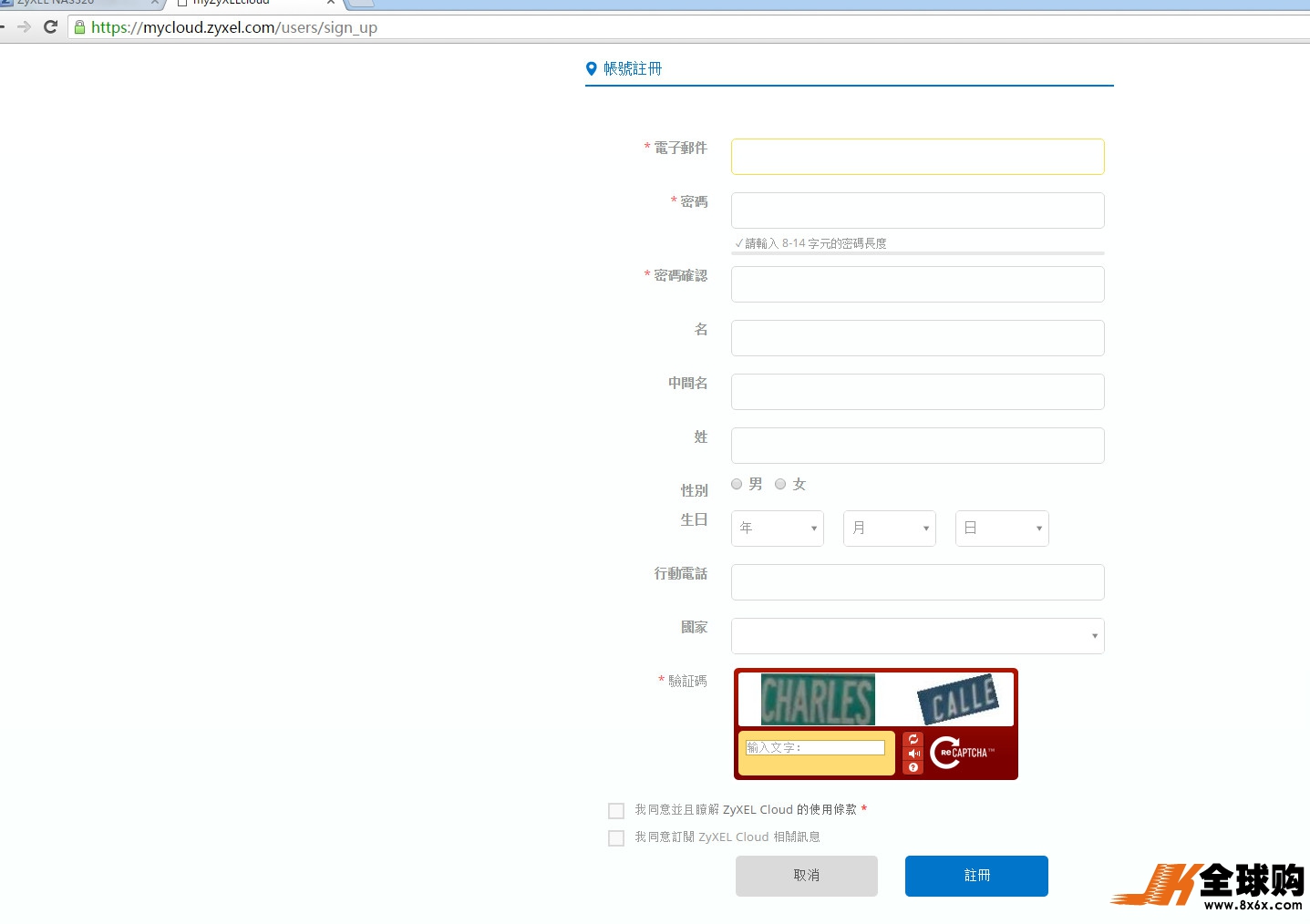The image size is (1310, 924).
Task: Reload the page with the refresh icon
Action: [50, 27]
